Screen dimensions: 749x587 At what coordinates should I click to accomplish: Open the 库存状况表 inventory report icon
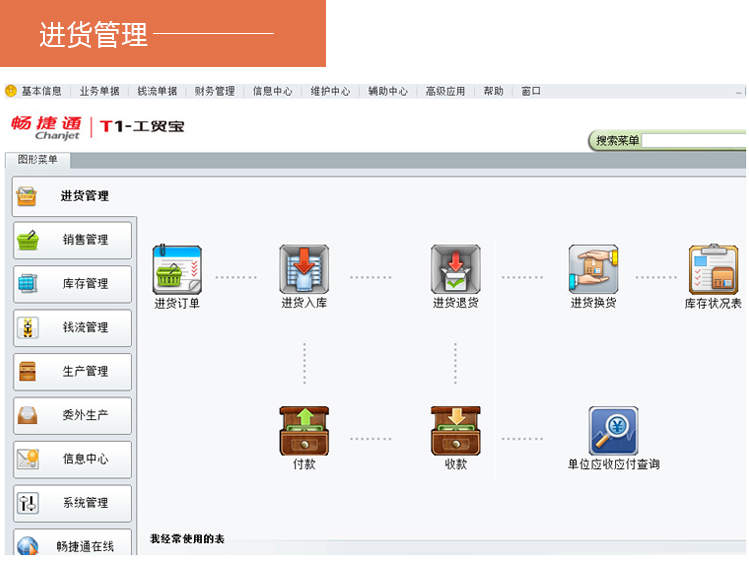713,269
